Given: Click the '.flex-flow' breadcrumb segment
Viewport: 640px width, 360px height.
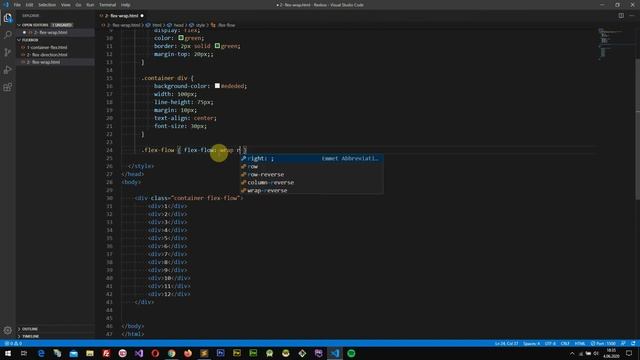Looking at the screenshot, I should click(x=224, y=25).
